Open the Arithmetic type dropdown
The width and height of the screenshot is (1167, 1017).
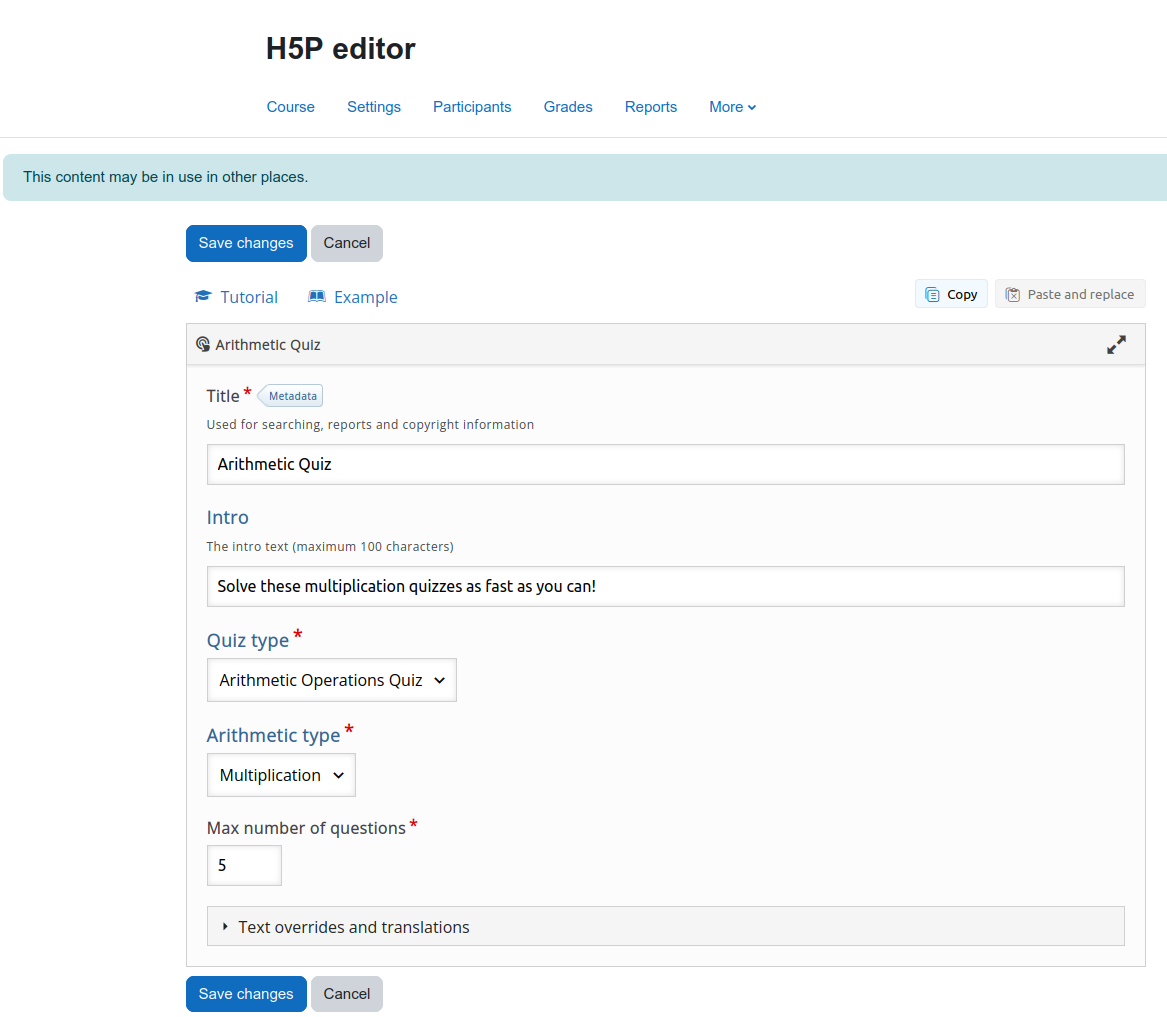point(281,775)
